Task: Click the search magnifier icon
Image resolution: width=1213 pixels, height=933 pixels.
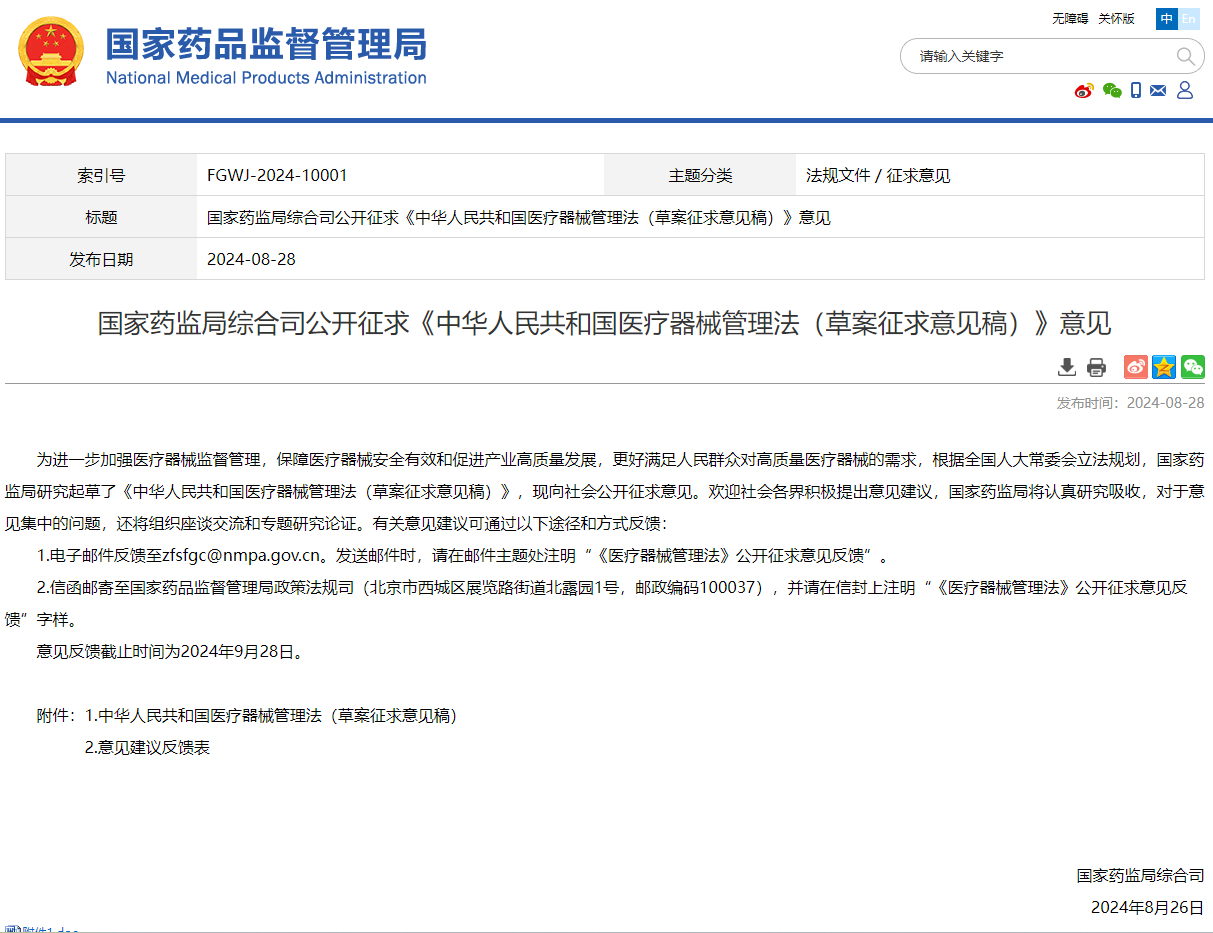Action: pyautogui.click(x=1185, y=56)
